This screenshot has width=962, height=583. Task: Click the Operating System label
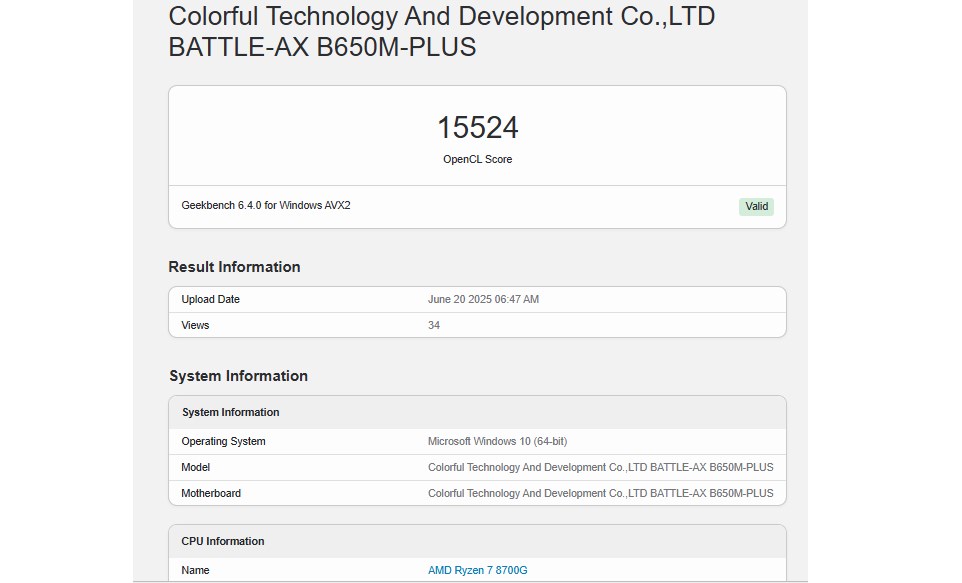point(223,441)
